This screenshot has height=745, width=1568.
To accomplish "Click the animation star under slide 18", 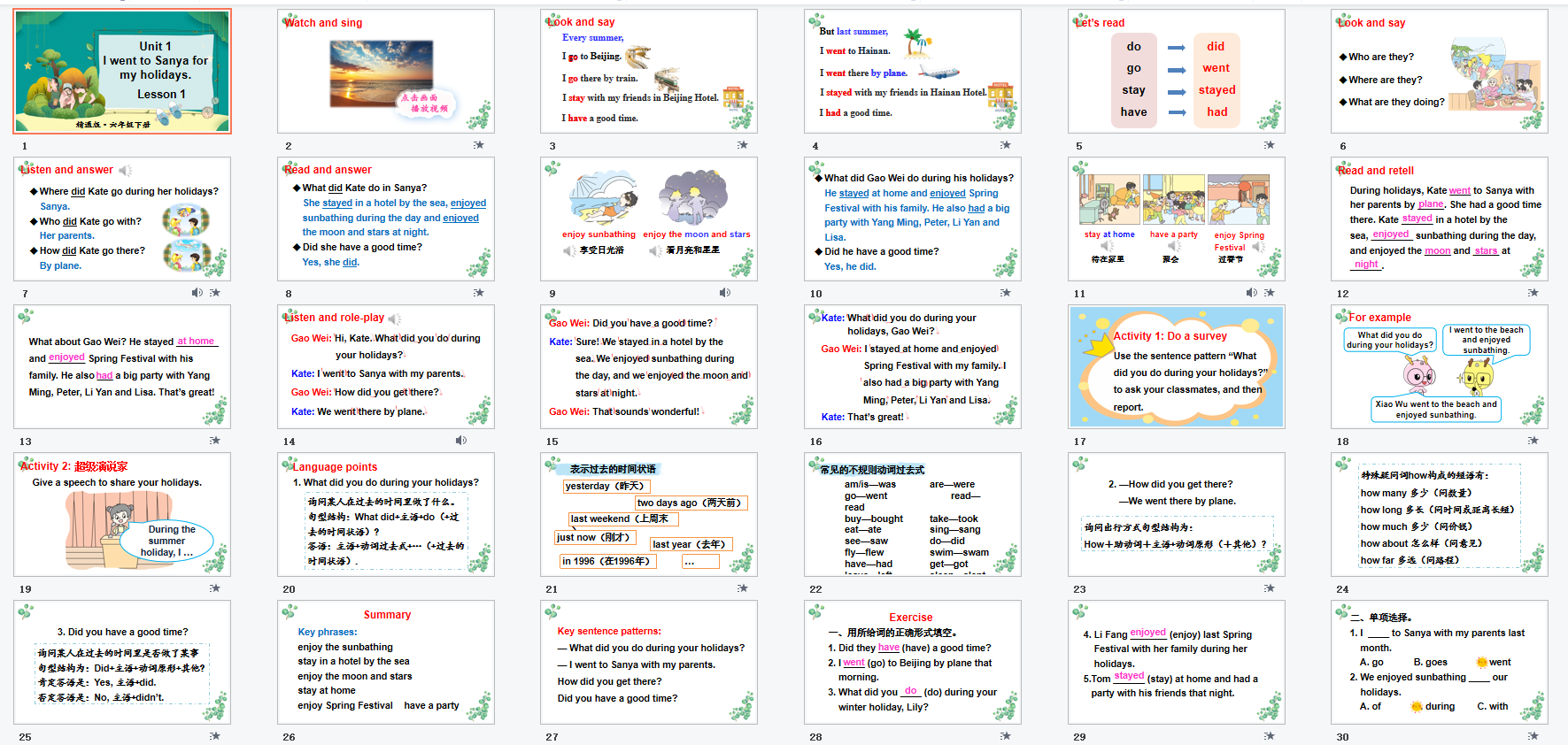I will point(1532,440).
